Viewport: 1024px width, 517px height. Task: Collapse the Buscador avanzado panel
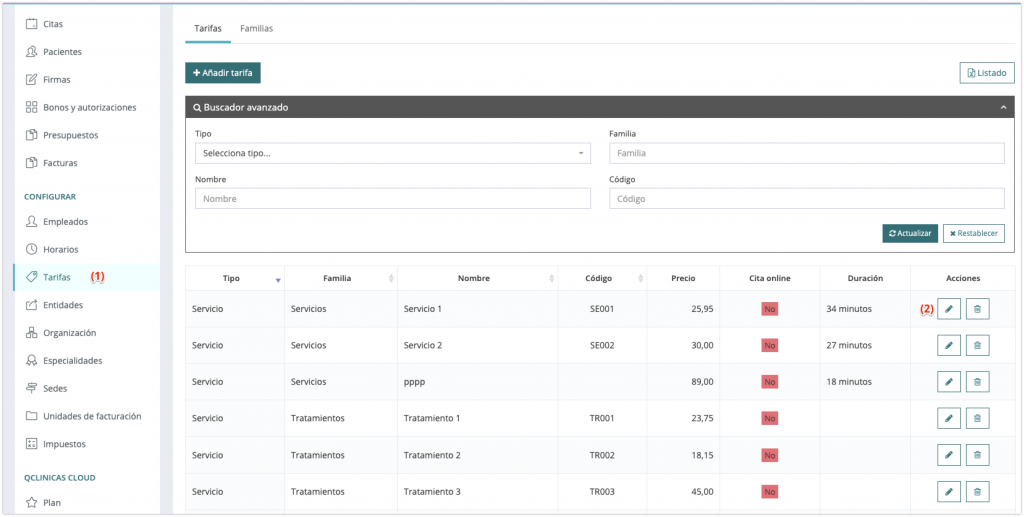coord(1002,107)
